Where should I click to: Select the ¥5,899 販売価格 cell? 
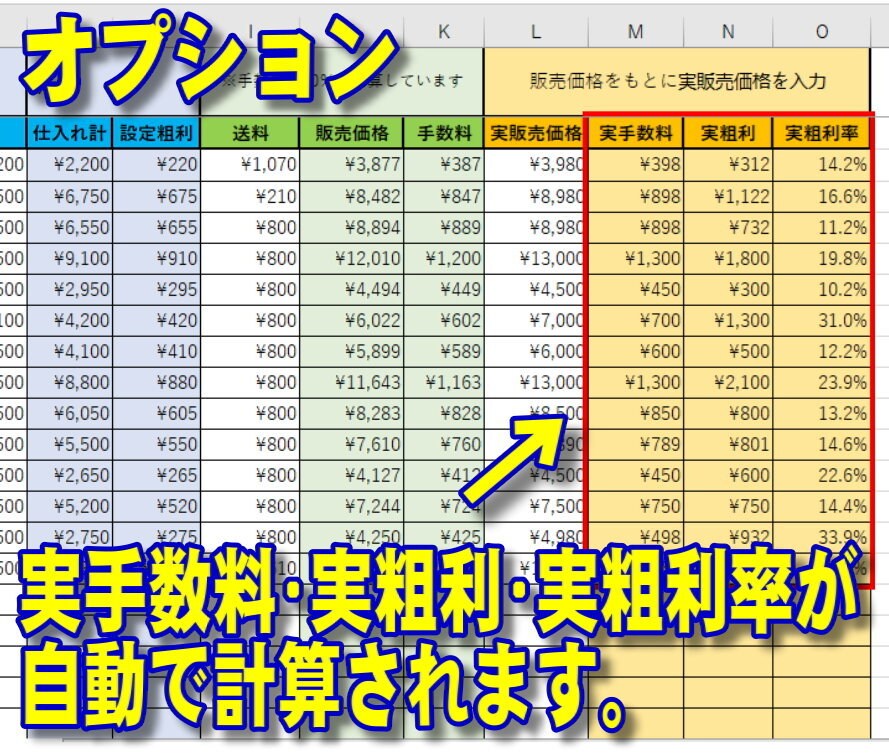coord(352,352)
